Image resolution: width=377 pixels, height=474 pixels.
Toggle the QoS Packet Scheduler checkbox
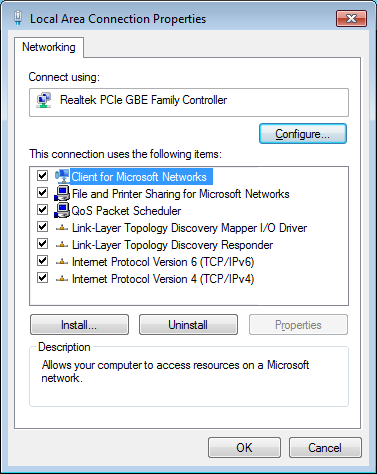pos(42,210)
